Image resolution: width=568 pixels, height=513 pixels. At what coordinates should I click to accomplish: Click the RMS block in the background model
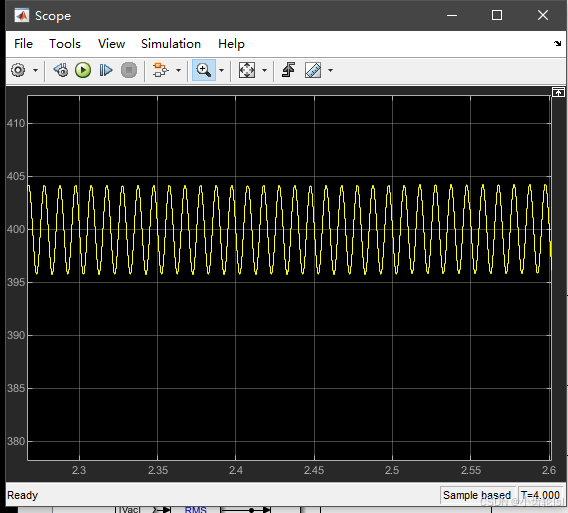(196, 509)
